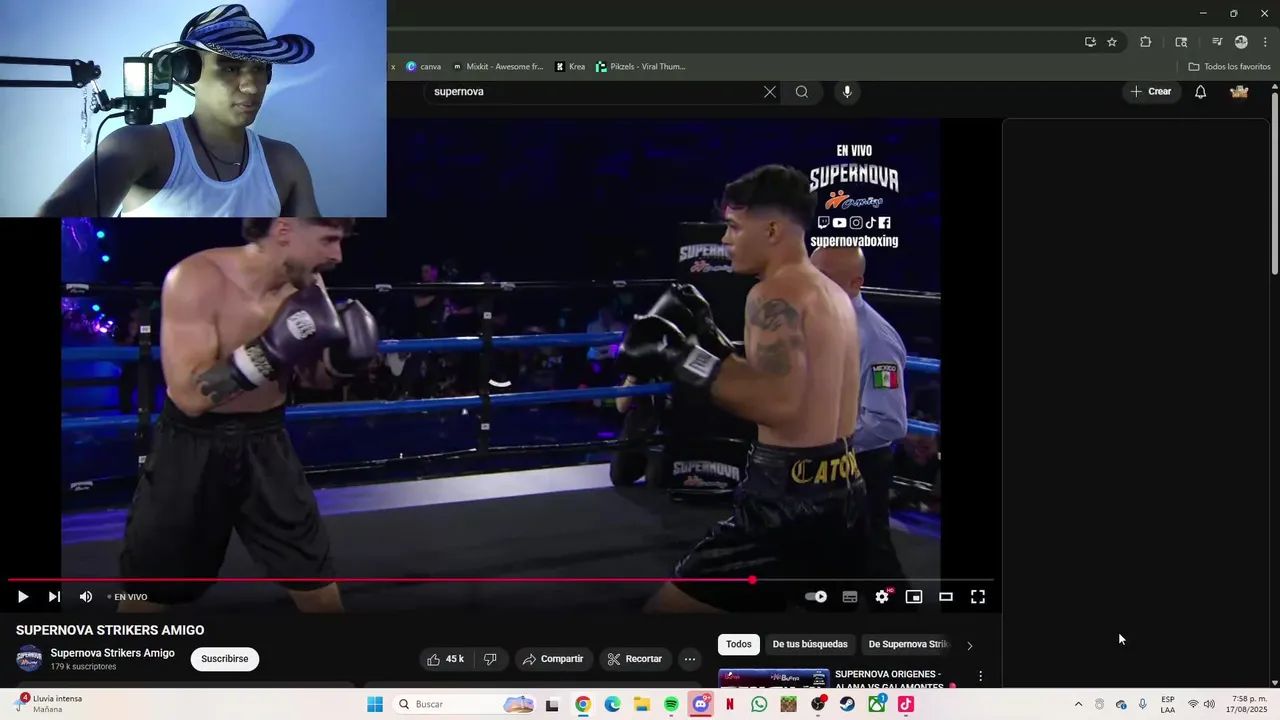The height and width of the screenshot is (720, 1280).
Task: Install app icon in address bar
Action: 1090,42
